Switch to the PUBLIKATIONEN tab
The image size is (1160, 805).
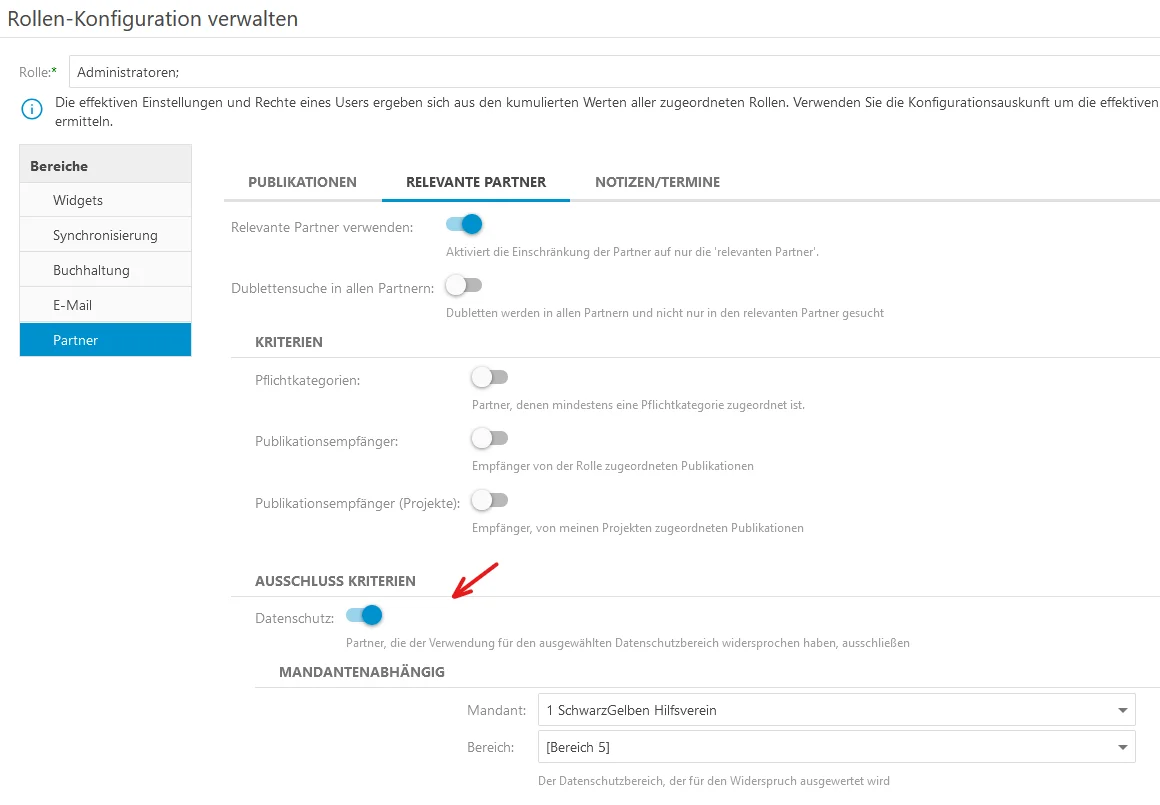click(302, 182)
